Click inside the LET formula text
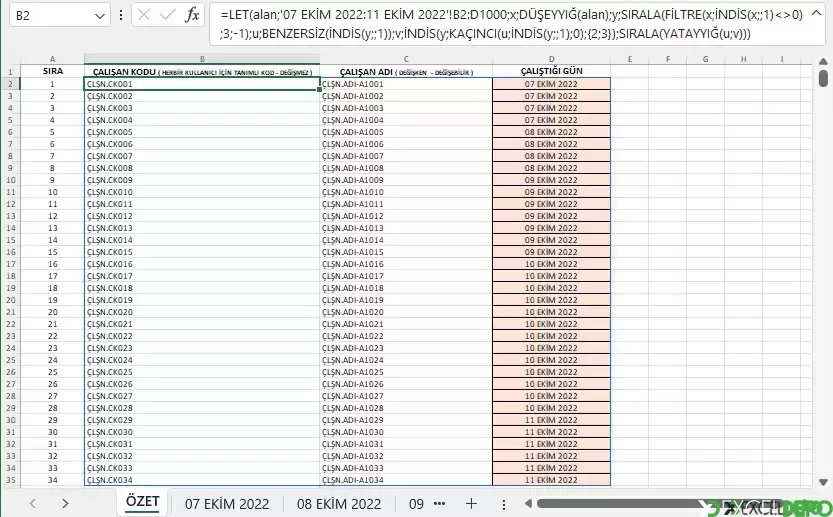833x517 pixels. tap(511, 24)
